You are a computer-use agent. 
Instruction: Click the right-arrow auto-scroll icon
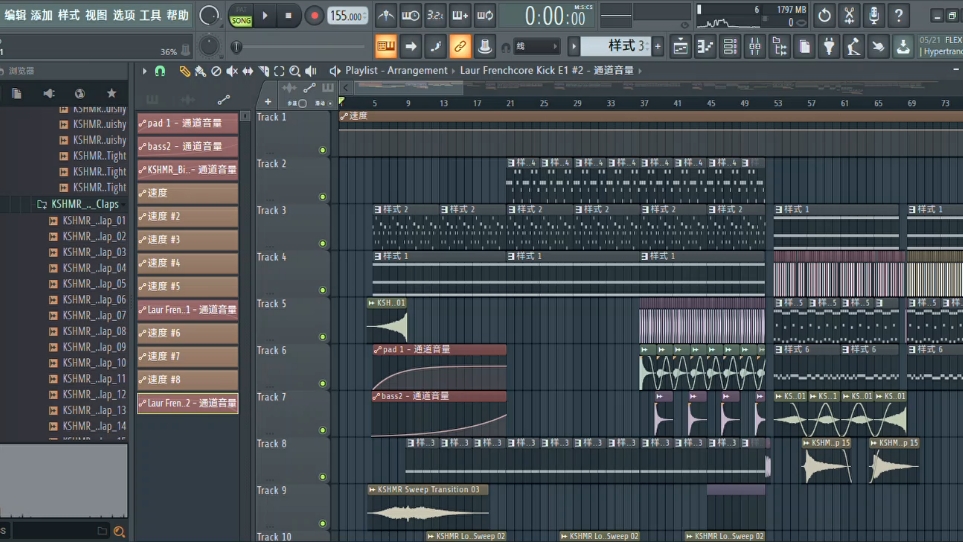coord(411,46)
